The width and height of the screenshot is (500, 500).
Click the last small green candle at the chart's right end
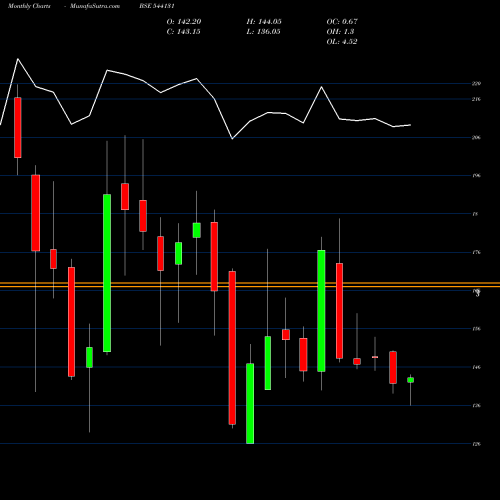410,380
